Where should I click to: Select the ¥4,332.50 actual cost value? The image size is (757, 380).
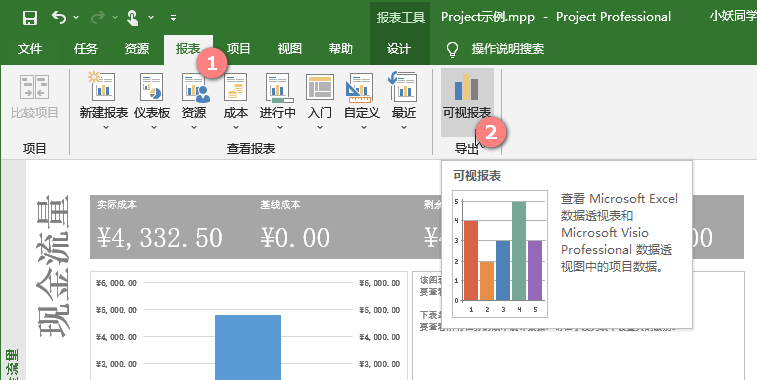tap(160, 238)
